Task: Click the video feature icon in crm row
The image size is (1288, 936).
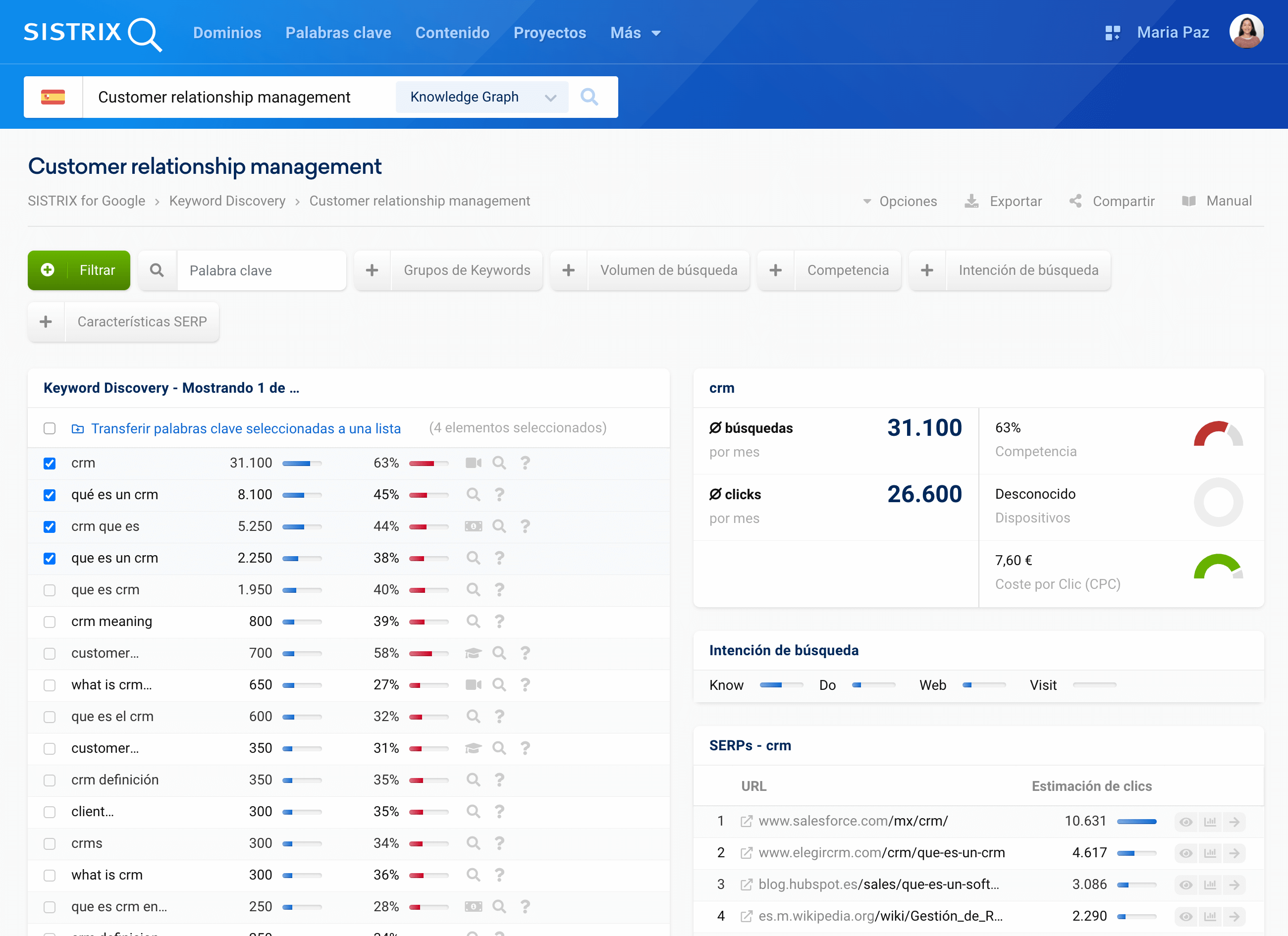Action: [473, 463]
